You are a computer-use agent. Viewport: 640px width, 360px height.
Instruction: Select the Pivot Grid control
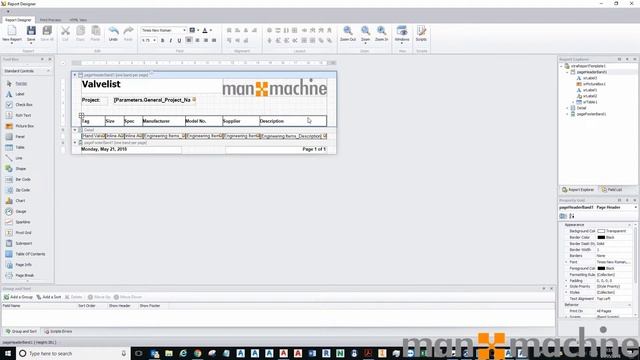tap(23, 232)
